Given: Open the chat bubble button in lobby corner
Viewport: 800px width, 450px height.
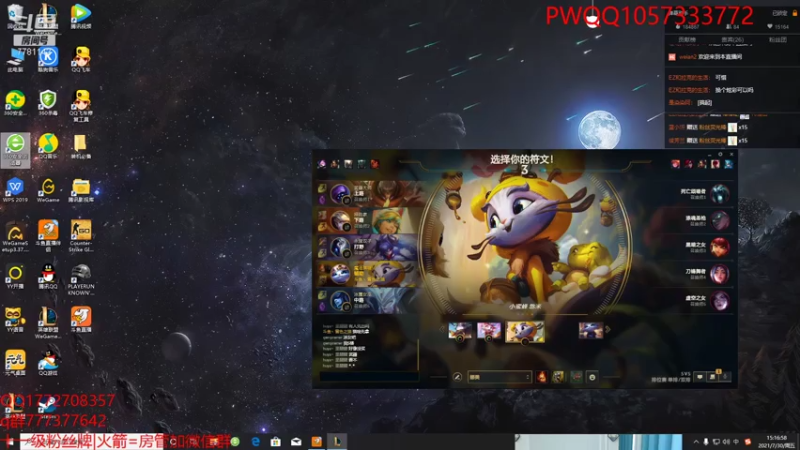Looking at the screenshot, I should tap(699, 377).
